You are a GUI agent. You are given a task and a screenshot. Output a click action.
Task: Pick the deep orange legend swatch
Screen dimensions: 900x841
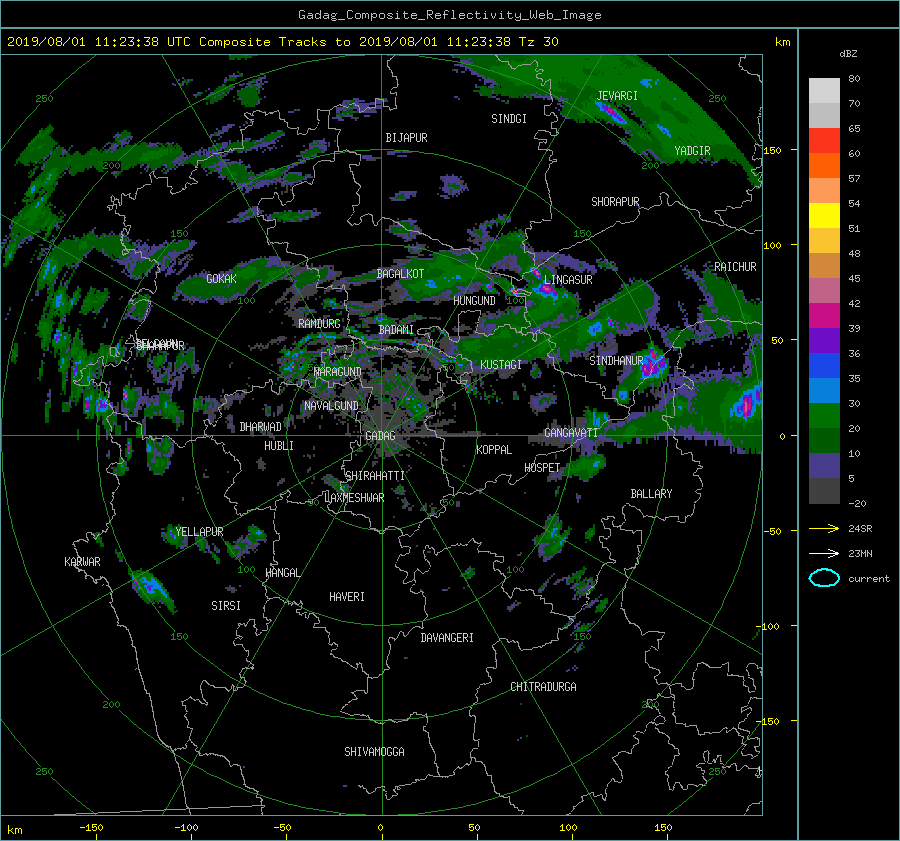pos(824,166)
